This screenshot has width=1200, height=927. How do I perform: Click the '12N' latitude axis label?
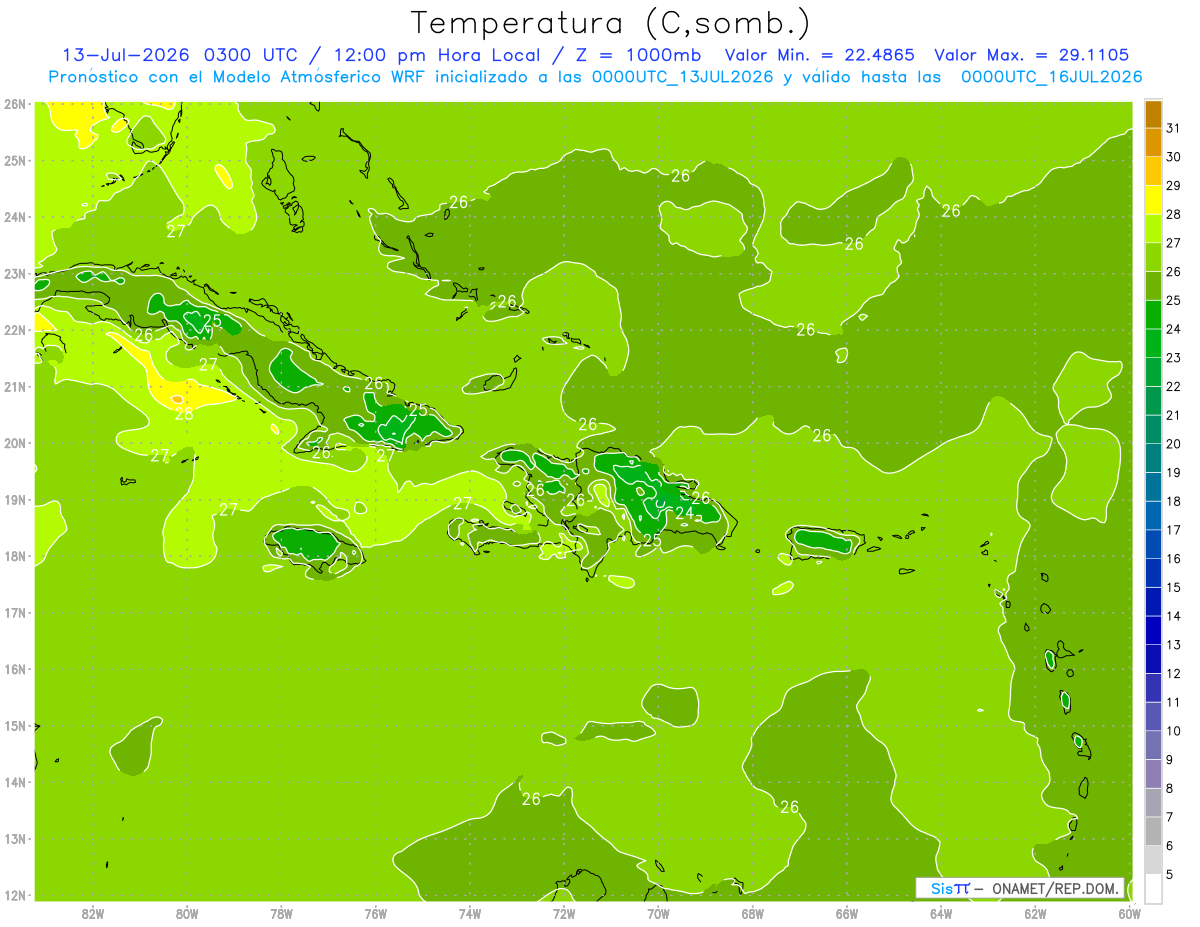[x=15, y=895]
